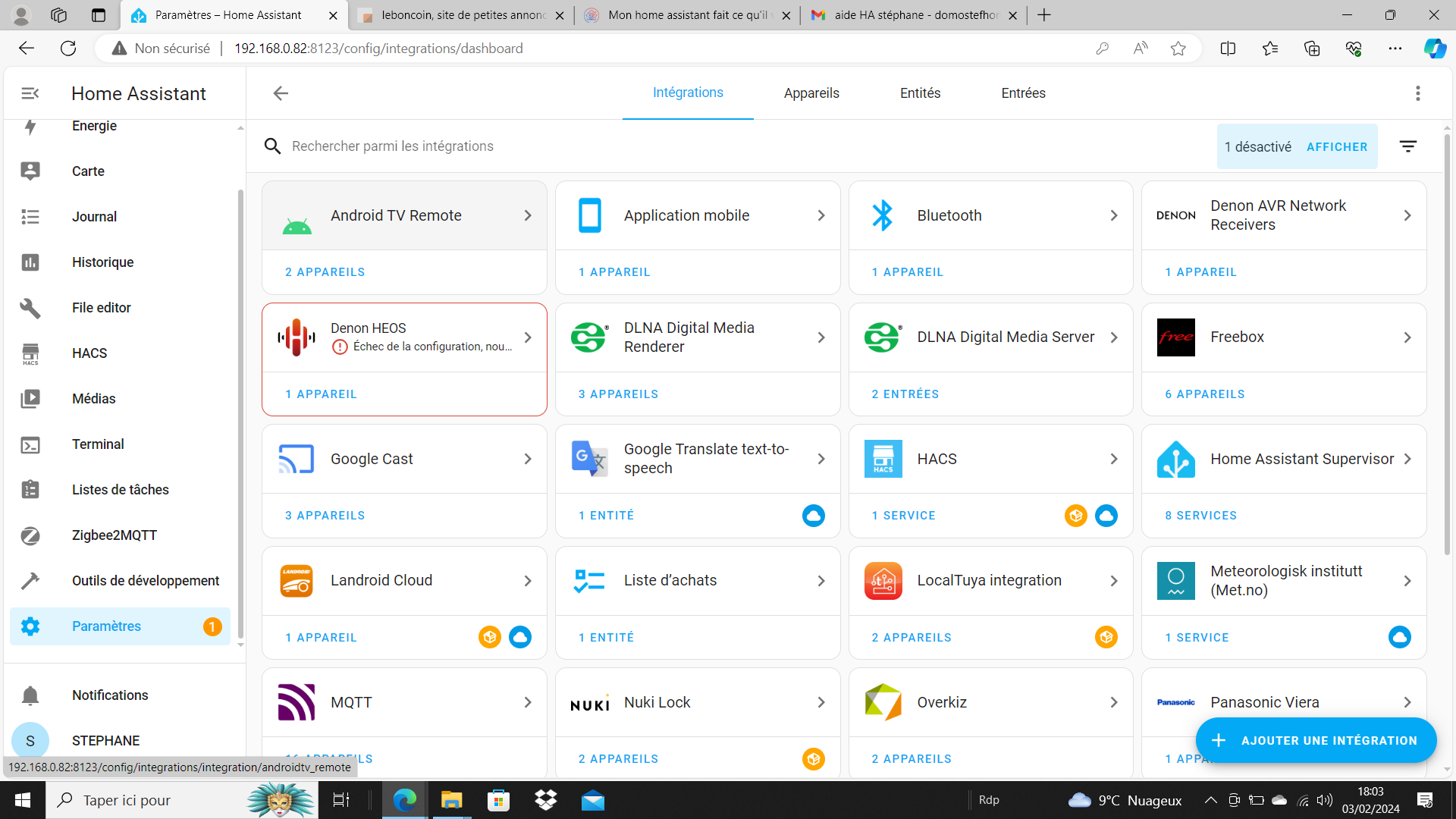Click the Home Assistant Supervisor logo

(1176, 459)
